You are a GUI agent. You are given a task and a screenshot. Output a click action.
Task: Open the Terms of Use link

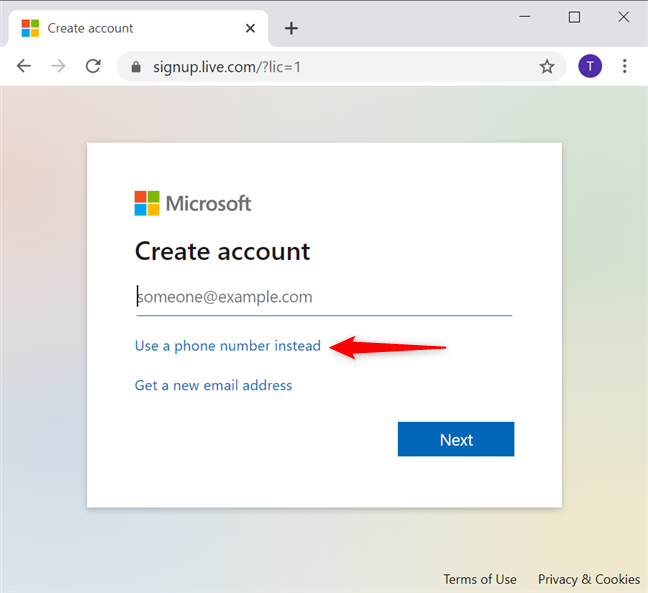480,579
